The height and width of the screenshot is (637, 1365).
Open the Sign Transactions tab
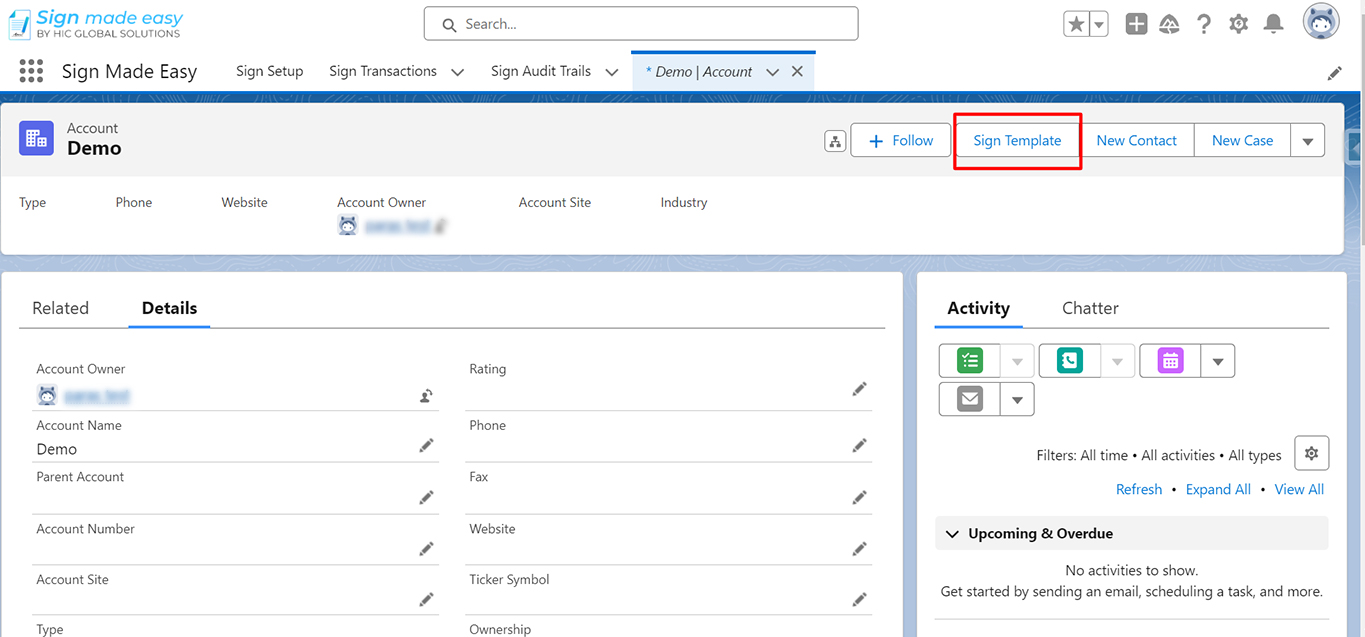pyautogui.click(x=383, y=71)
